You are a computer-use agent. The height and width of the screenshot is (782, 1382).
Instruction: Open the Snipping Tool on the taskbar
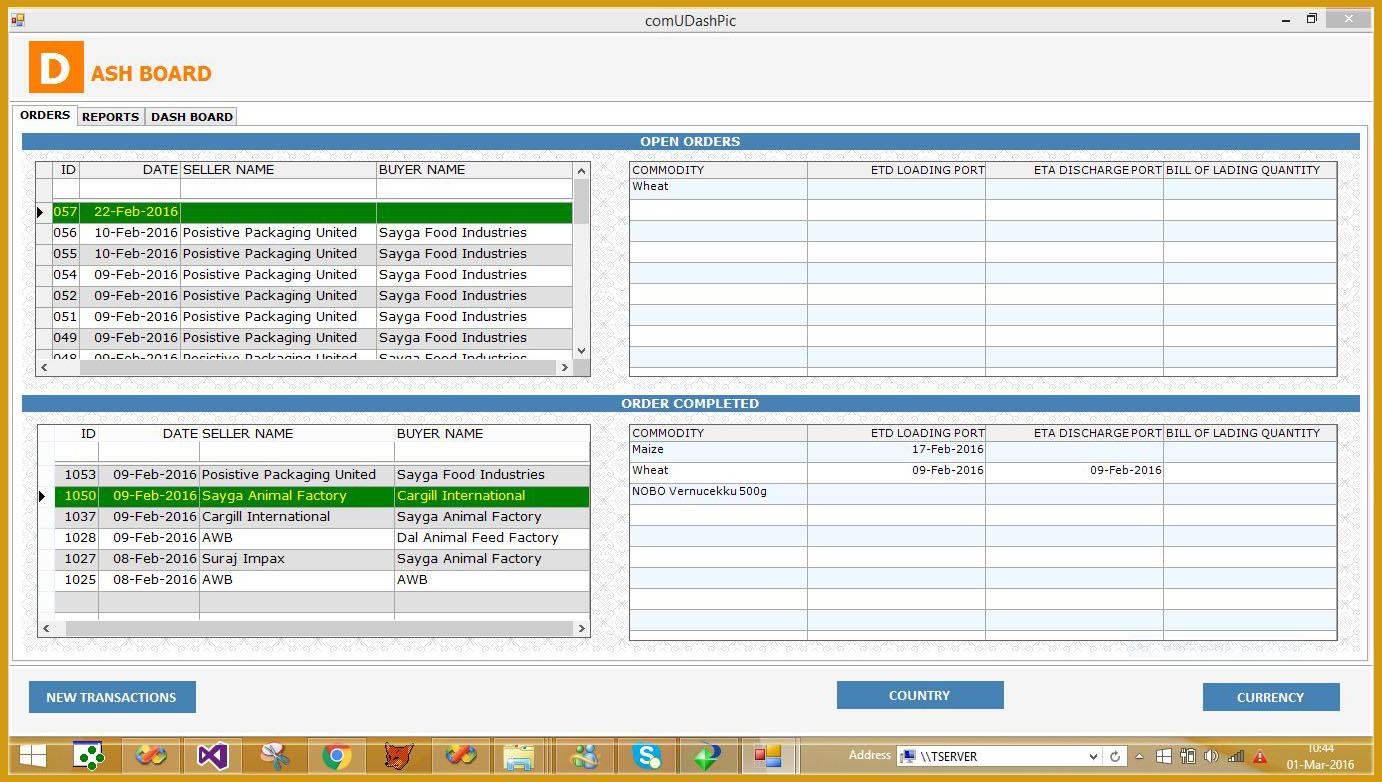[275, 756]
